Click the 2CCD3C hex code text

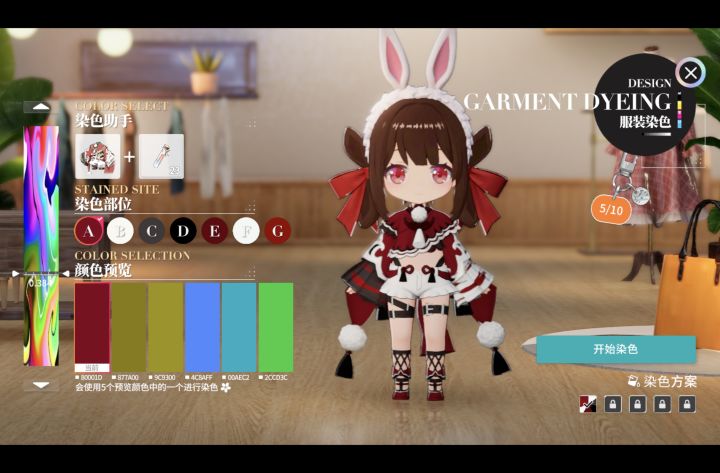click(x=276, y=377)
